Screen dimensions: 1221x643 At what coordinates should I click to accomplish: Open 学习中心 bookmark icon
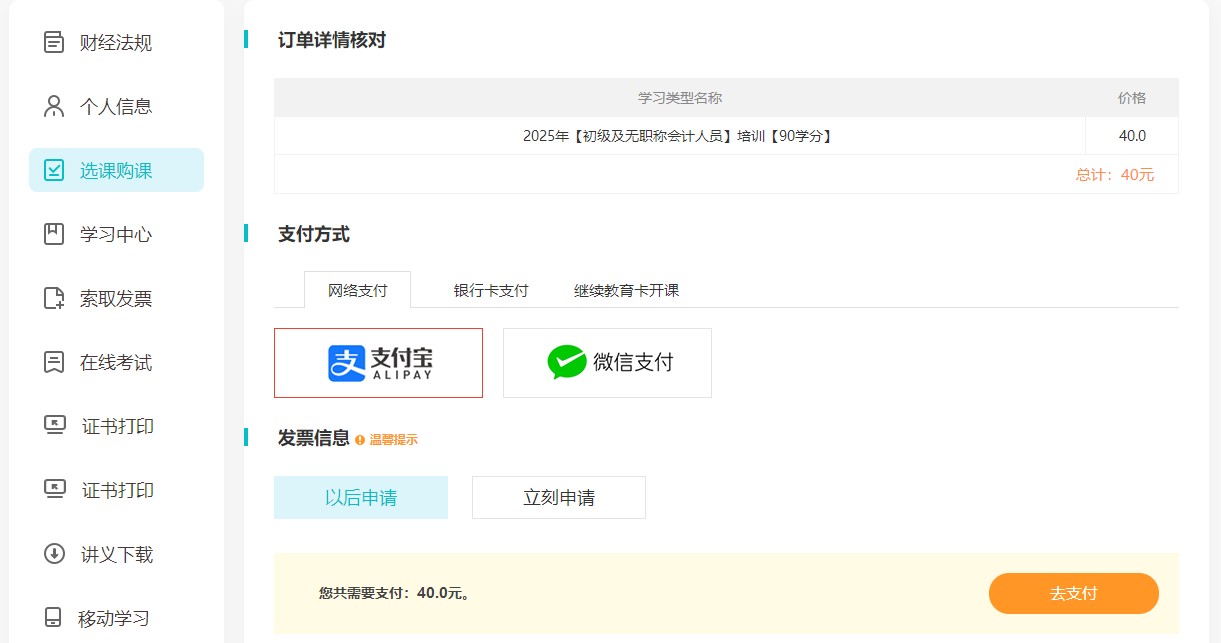[x=54, y=234]
